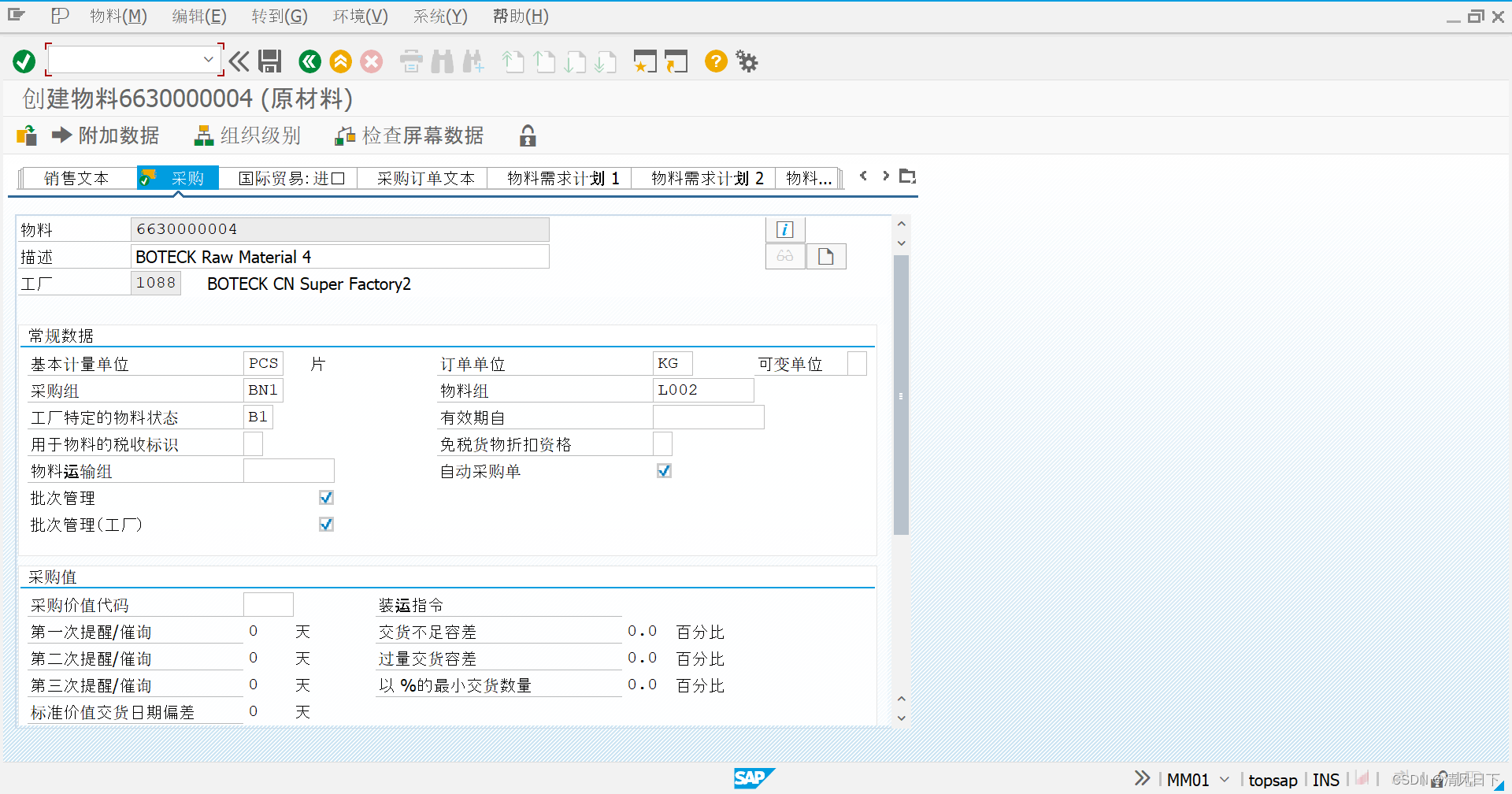
Task: Click the SAP window menu icon
Action: pyautogui.click(x=17, y=15)
